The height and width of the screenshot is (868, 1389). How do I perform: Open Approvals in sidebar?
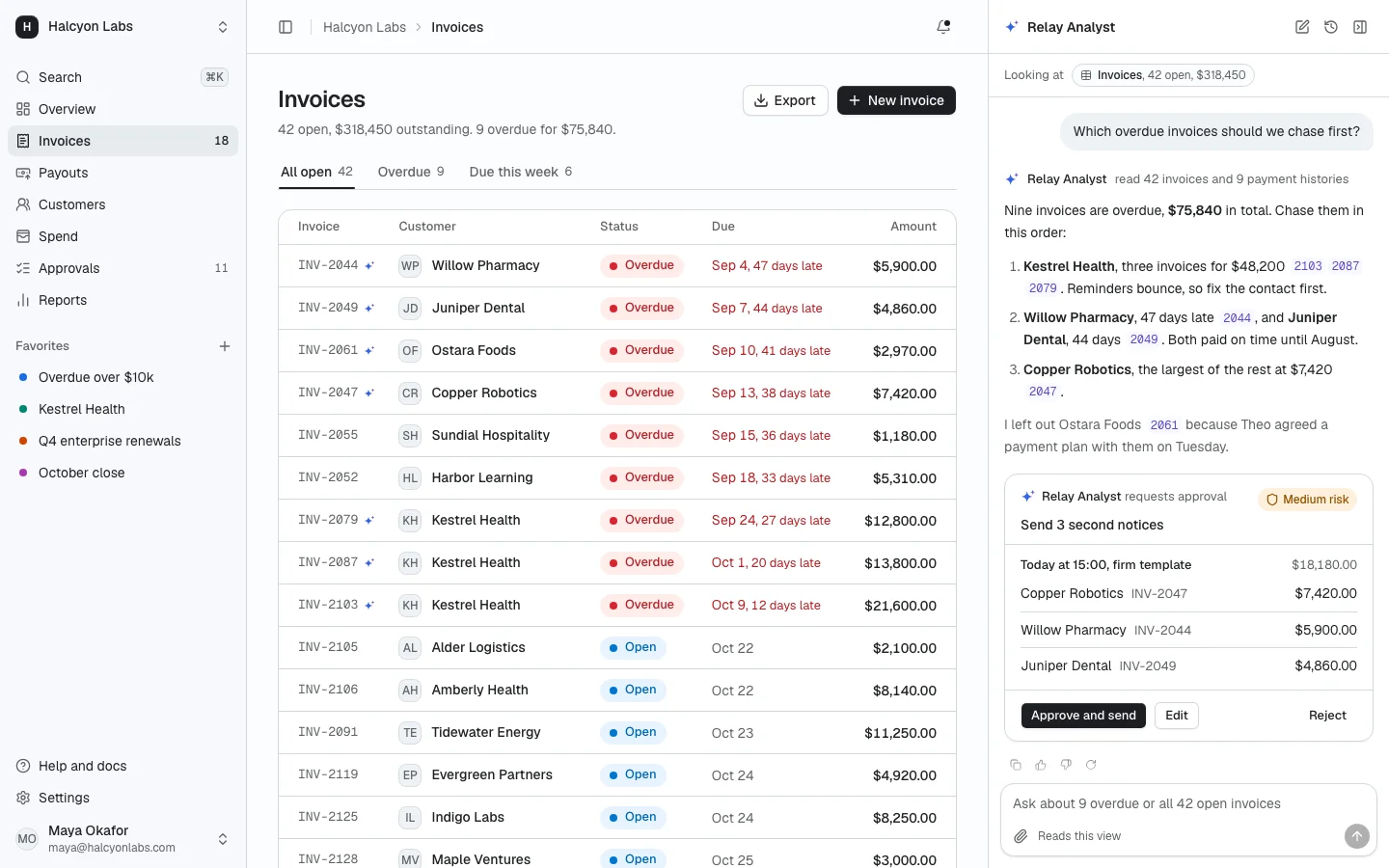tap(123, 268)
